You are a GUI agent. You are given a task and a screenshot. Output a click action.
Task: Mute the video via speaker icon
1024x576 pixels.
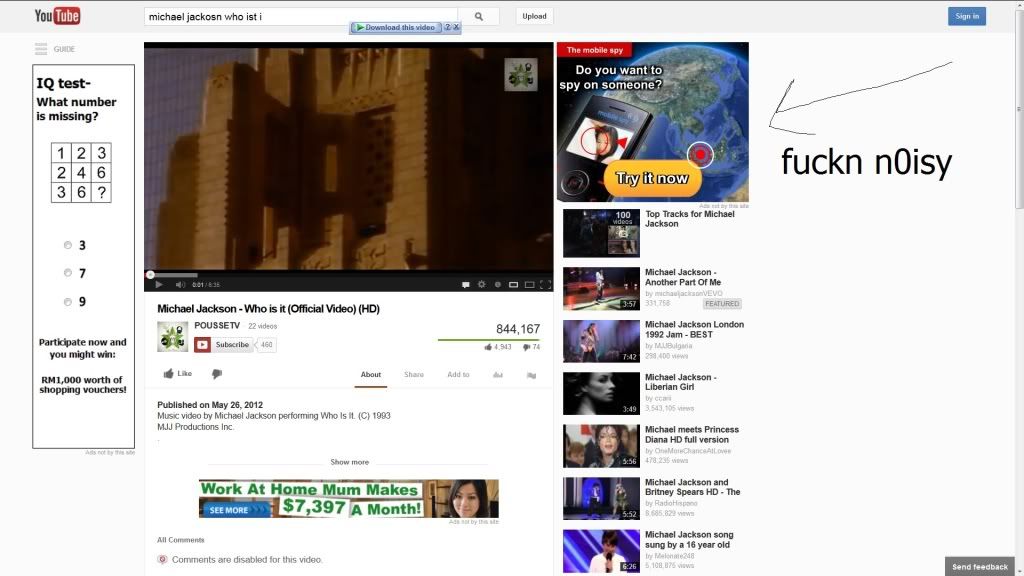pos(180,284)
